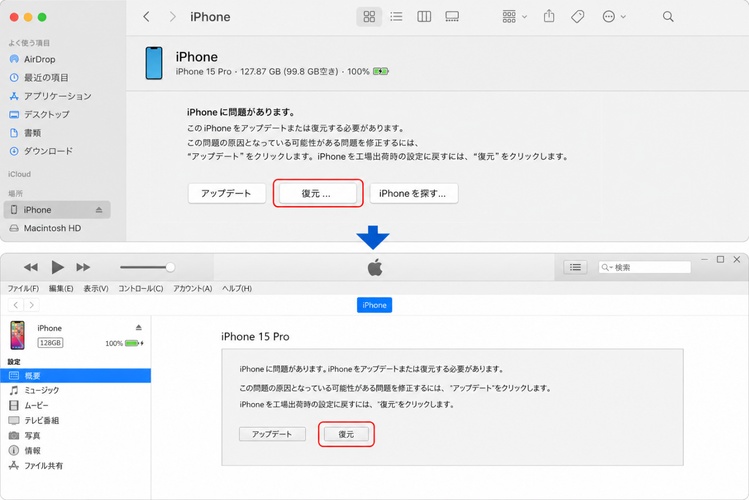Click the 128GB capacity badge

[x=50, y=343]
